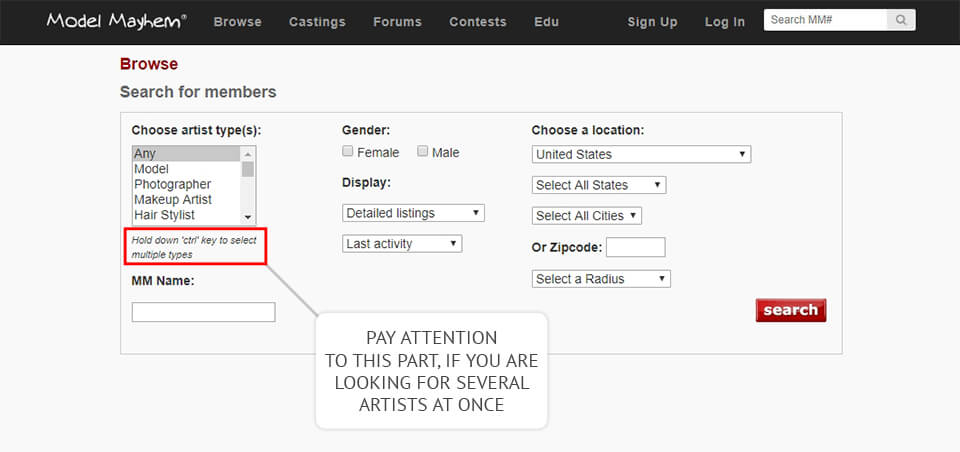Click the magnifier search icon in header
Viewport: 960px width, 452px height.
[x=901, y=20]
